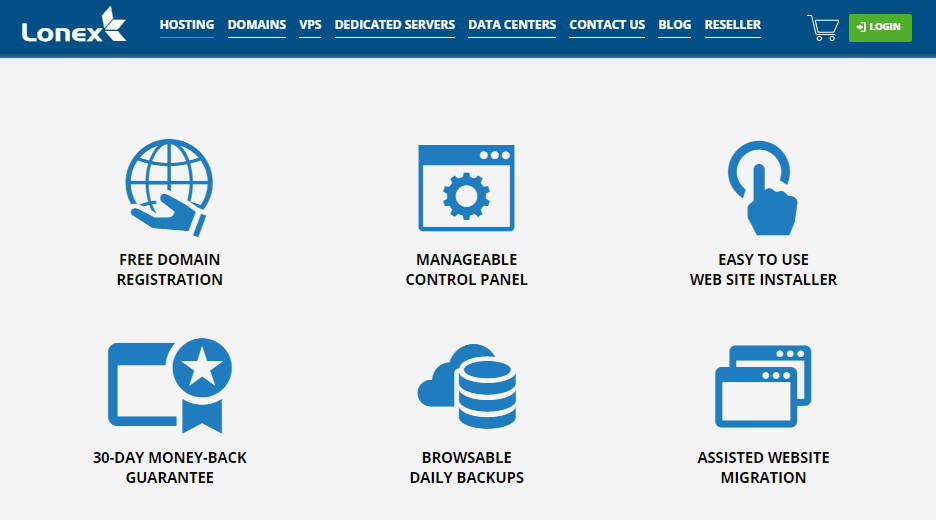Click the cloud database backups icon
This screenshot has height=520, width=936.
coord(466,386)
